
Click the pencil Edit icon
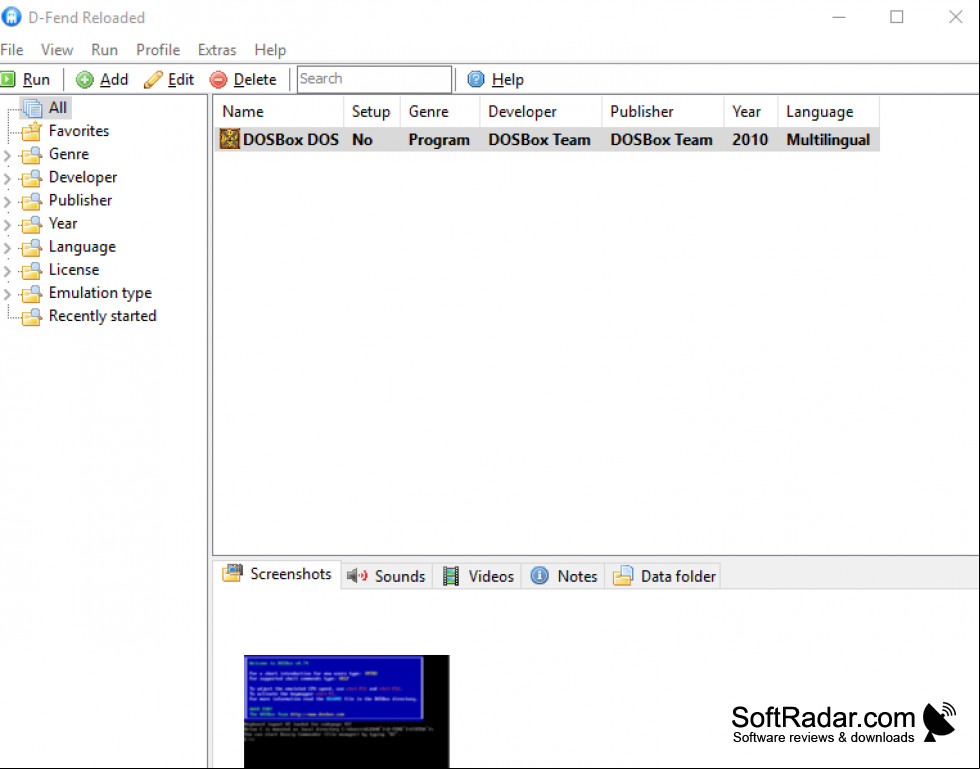(x=153, y=79)
